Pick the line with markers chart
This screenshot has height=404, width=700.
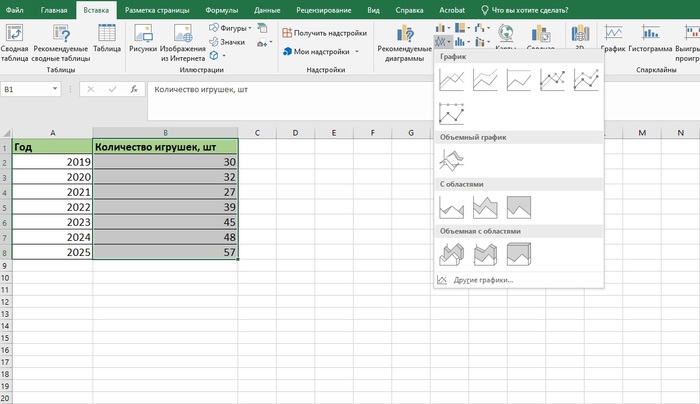552,80
